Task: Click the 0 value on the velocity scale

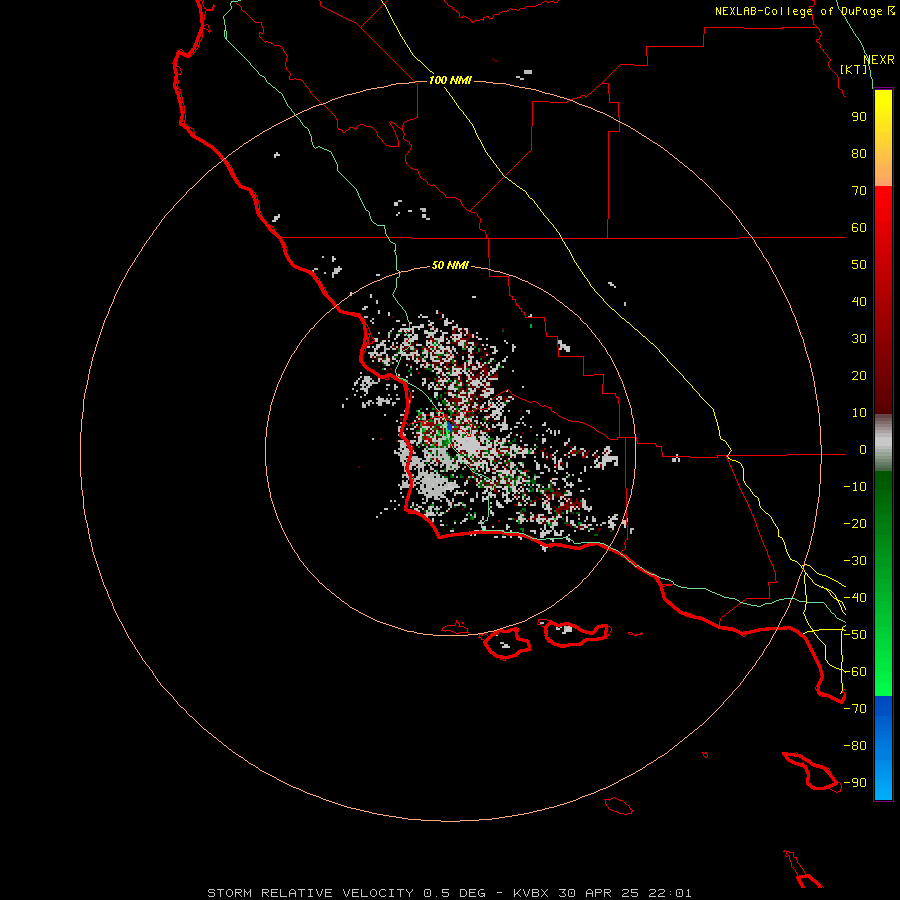Action: pyautogui.click(x=863, y=450)
